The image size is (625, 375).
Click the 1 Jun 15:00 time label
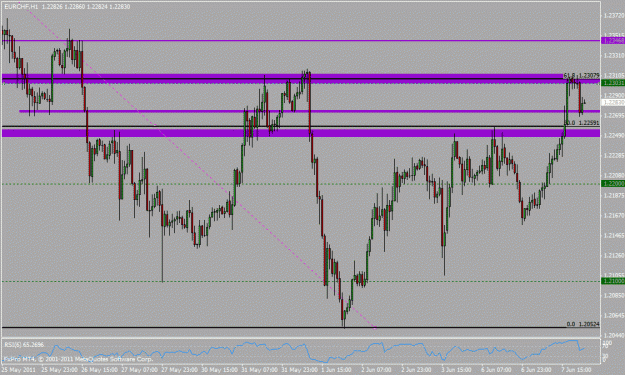coord(336,369)
